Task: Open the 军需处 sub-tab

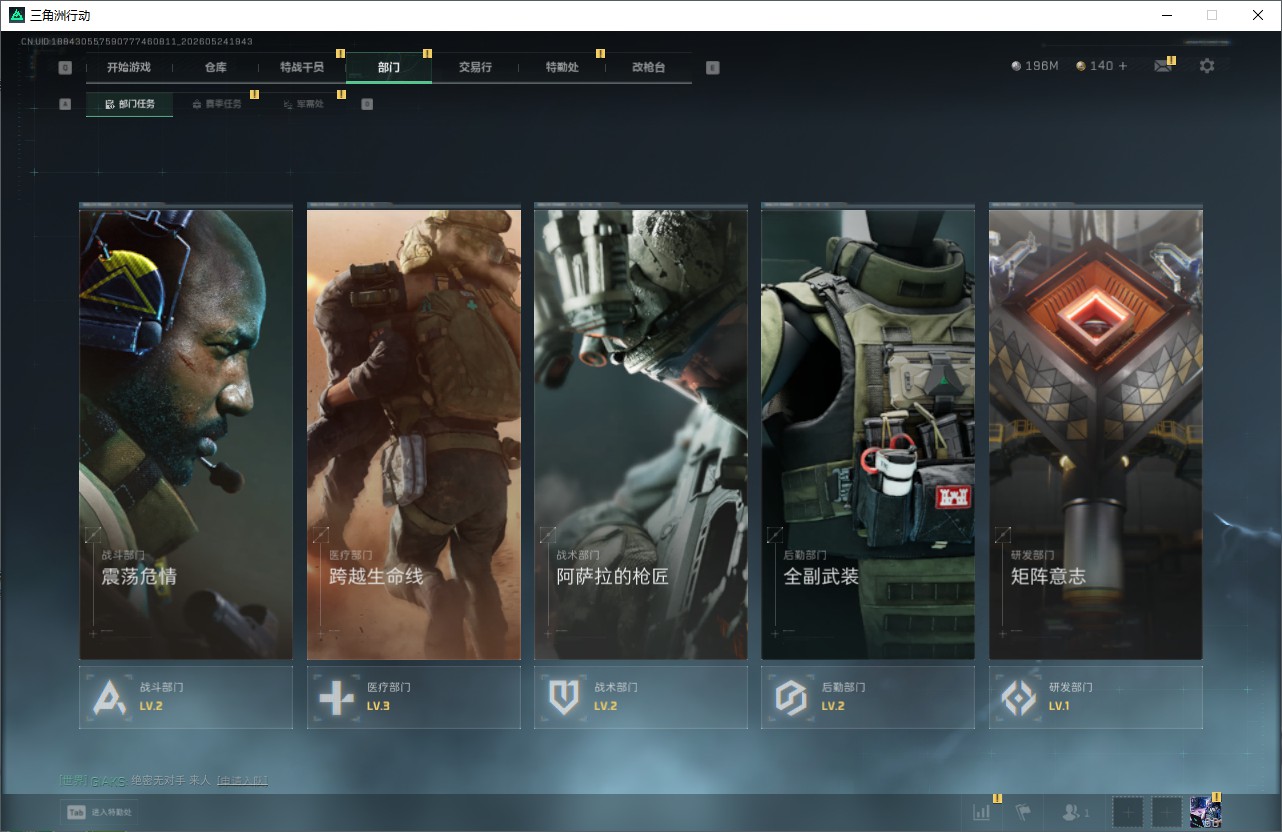Action: 303,104
